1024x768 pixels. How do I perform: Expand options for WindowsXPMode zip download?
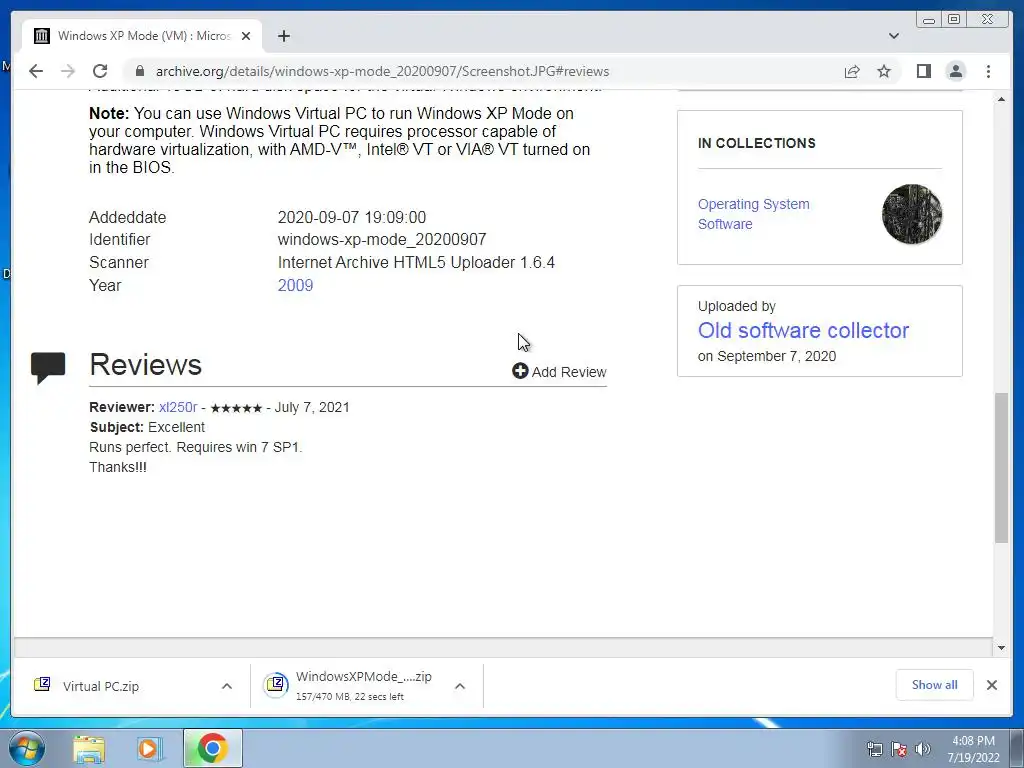click(x=460, y=686)
